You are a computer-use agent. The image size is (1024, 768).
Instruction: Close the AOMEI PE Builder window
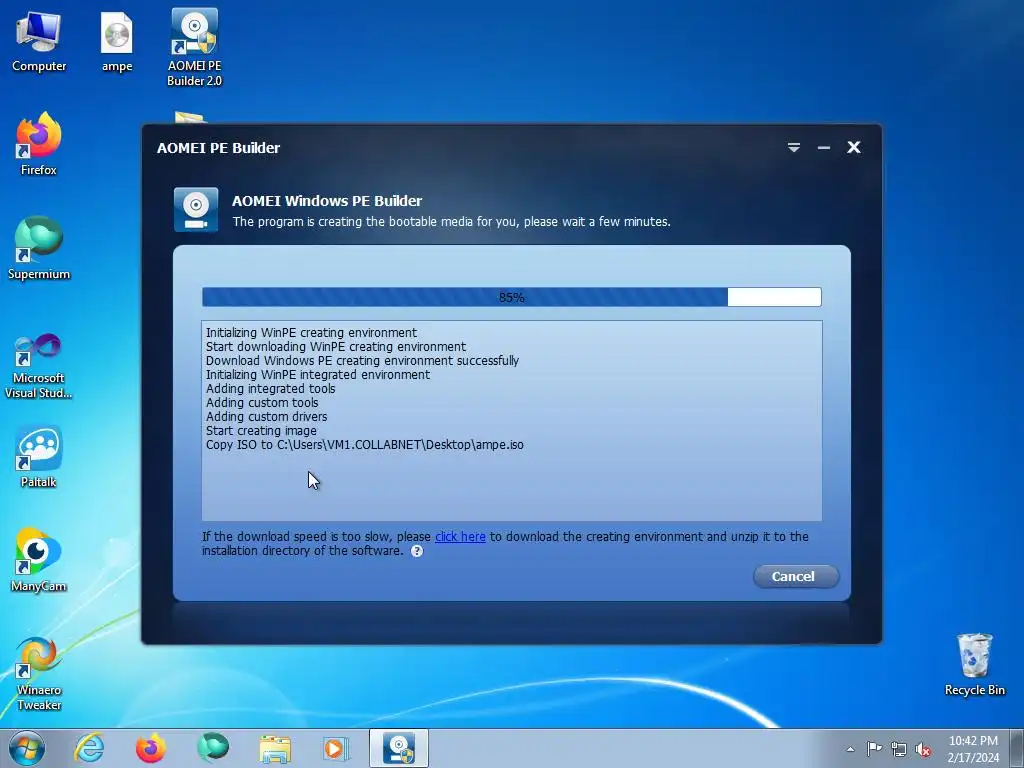[x=854, y=148]
